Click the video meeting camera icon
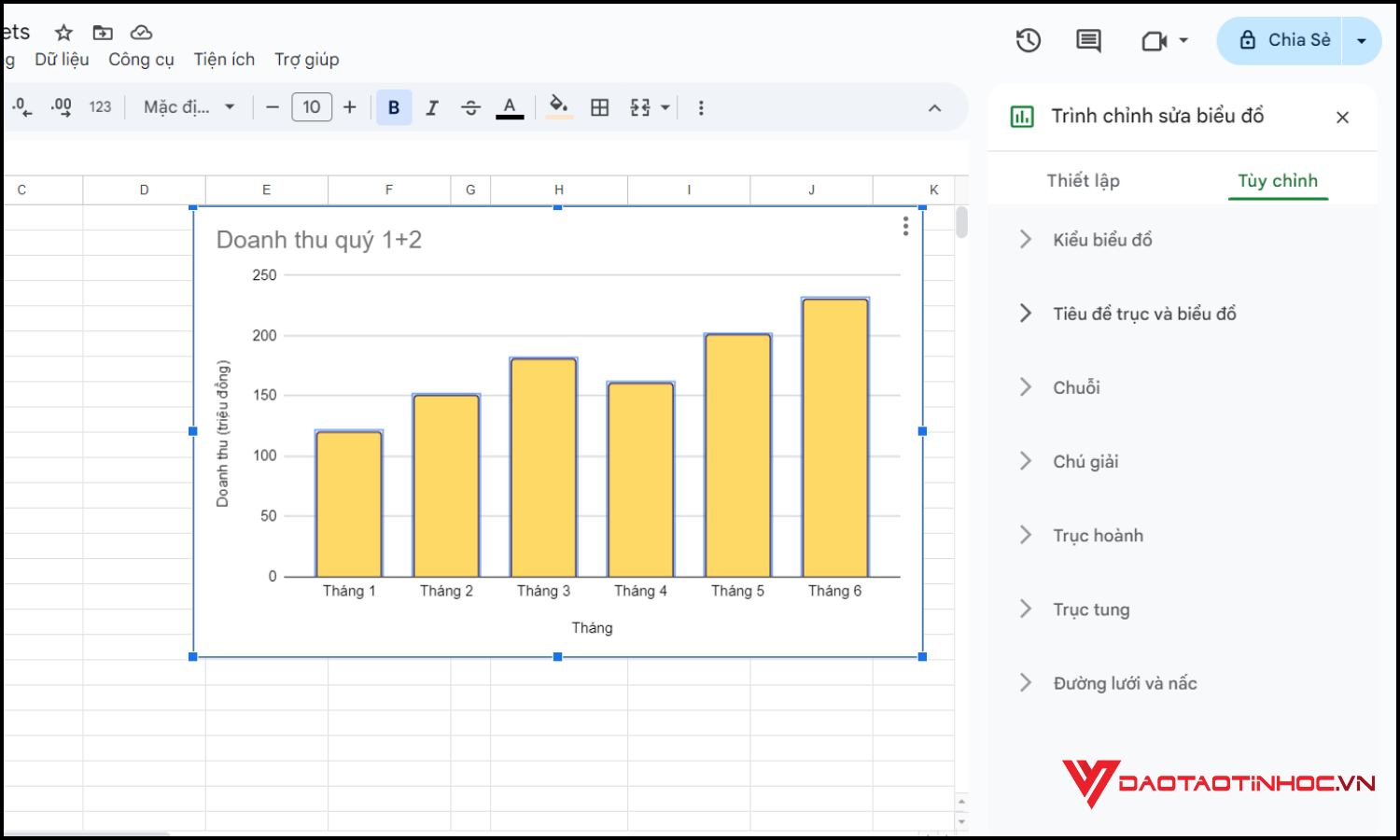Viewport: 1400px width, 840px height. (x=1155, y=41)
